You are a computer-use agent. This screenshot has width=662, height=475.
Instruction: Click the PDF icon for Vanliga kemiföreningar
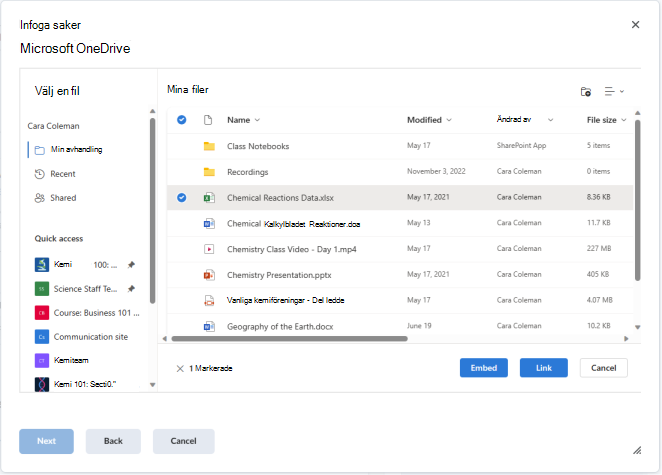[x=209, y=300]
